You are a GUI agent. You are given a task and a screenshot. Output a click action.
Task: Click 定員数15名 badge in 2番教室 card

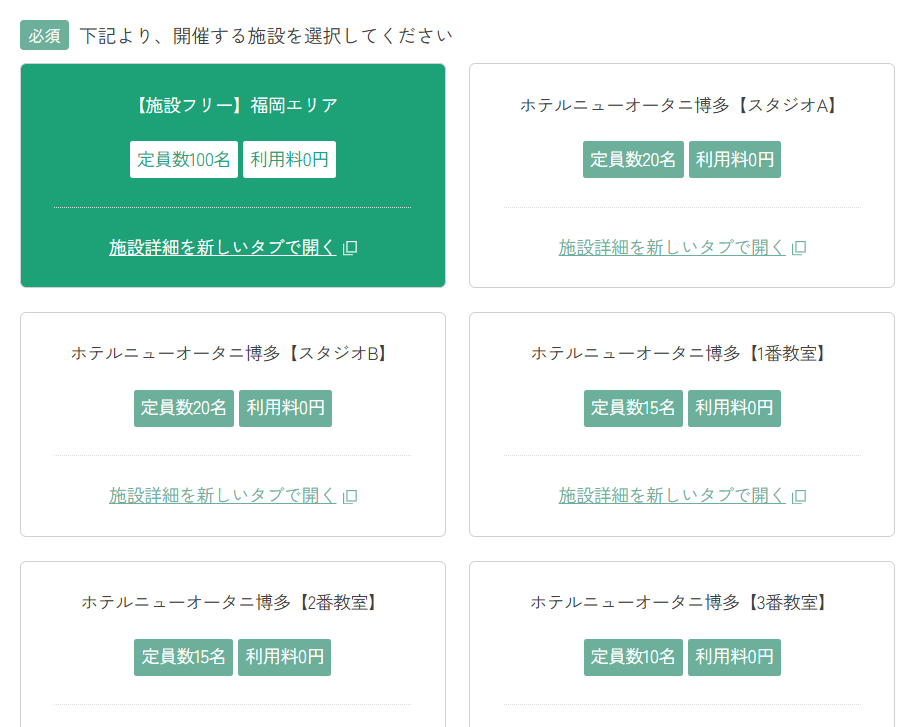pyautogui.click(x=183, y=657)
